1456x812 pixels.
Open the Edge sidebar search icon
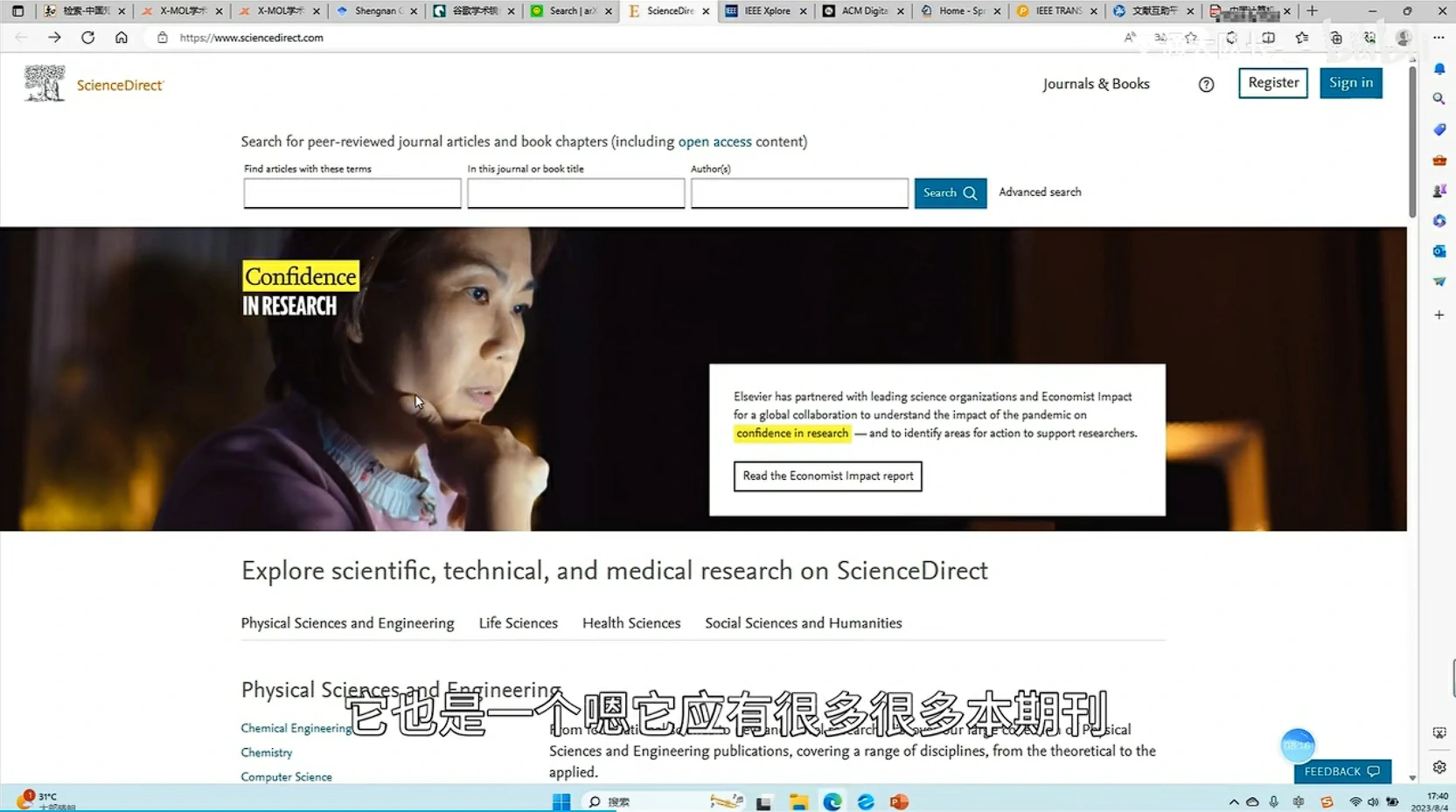[x=1439, y=99]
